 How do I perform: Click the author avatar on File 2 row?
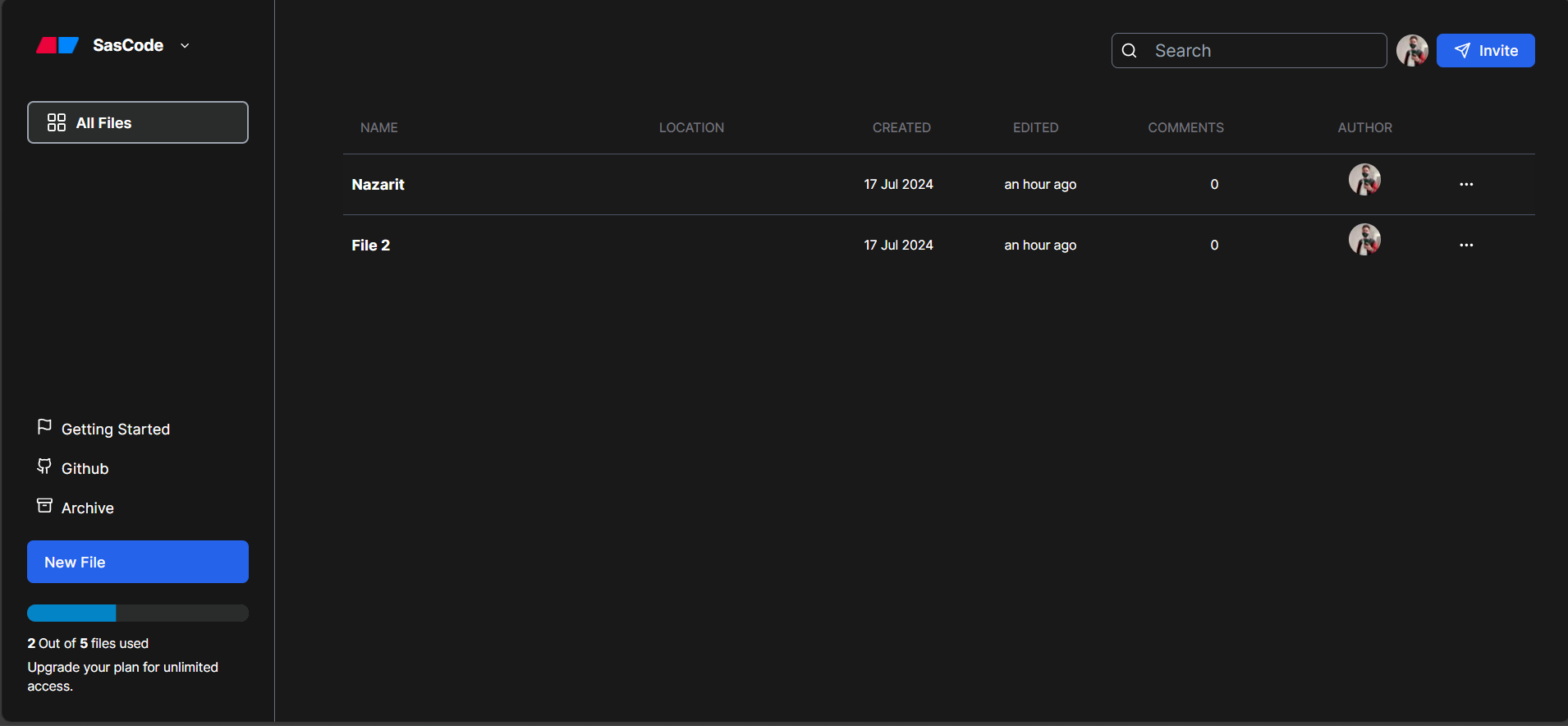[1364, 240]
